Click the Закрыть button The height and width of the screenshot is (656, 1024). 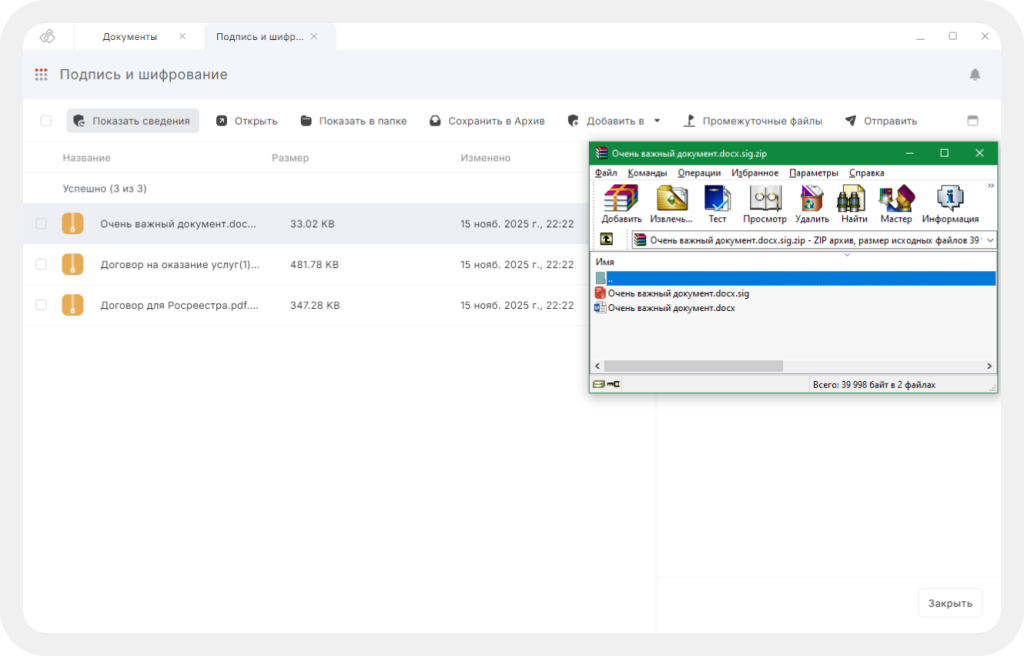[x=949, y=603]
